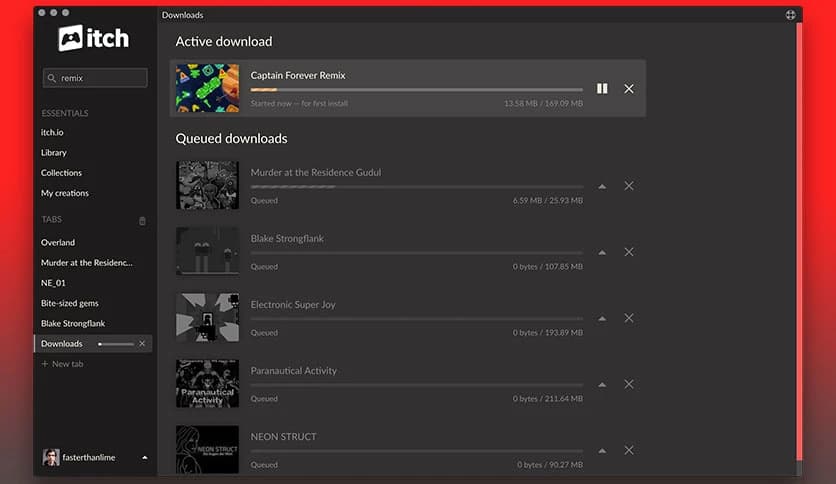Click the 0 bytes / 90.27 MB text
Screen dimensions: 836x484
pos(550,465)
